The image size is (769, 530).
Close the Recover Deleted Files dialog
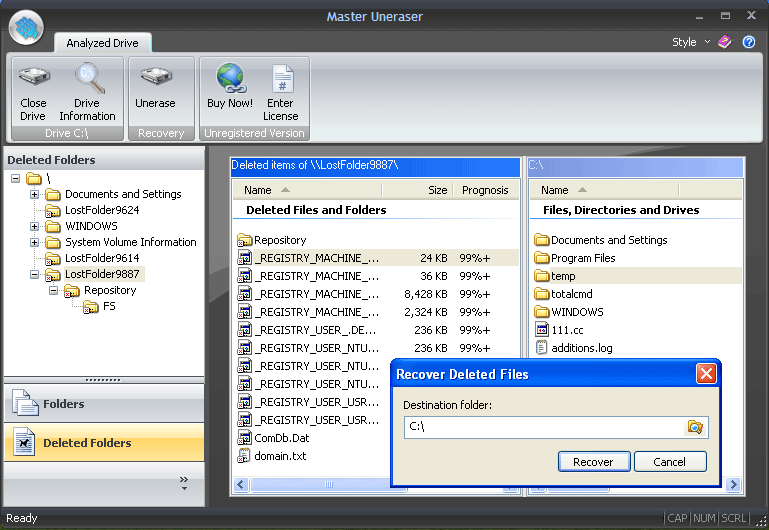pyautogui.click(x=706, y=374)
